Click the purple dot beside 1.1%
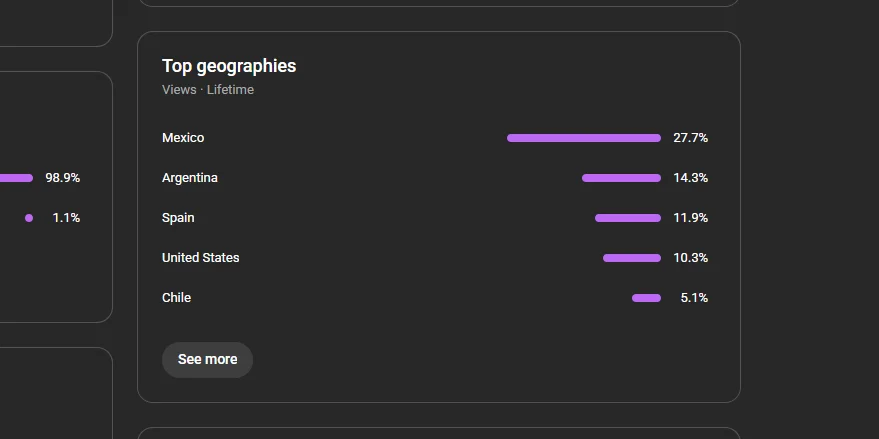This screenshot has width=879, height=439. click(x=29, y=218)
